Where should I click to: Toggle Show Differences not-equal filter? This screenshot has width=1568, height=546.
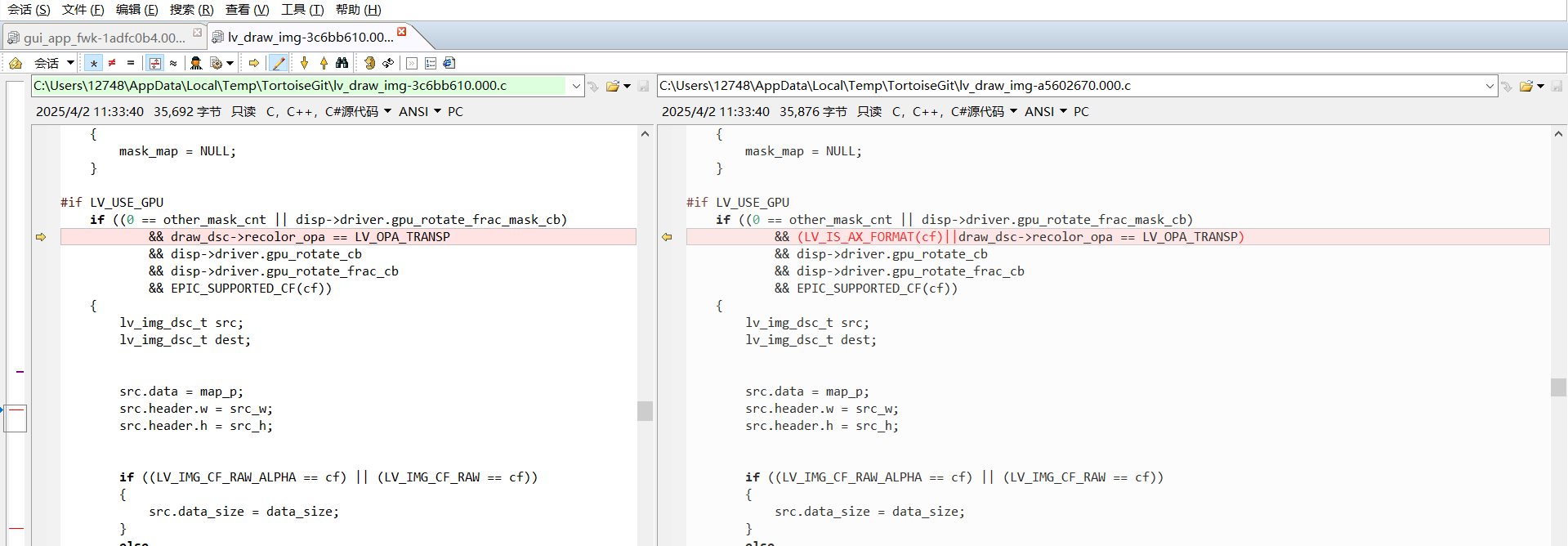click(x=112, y=63)
